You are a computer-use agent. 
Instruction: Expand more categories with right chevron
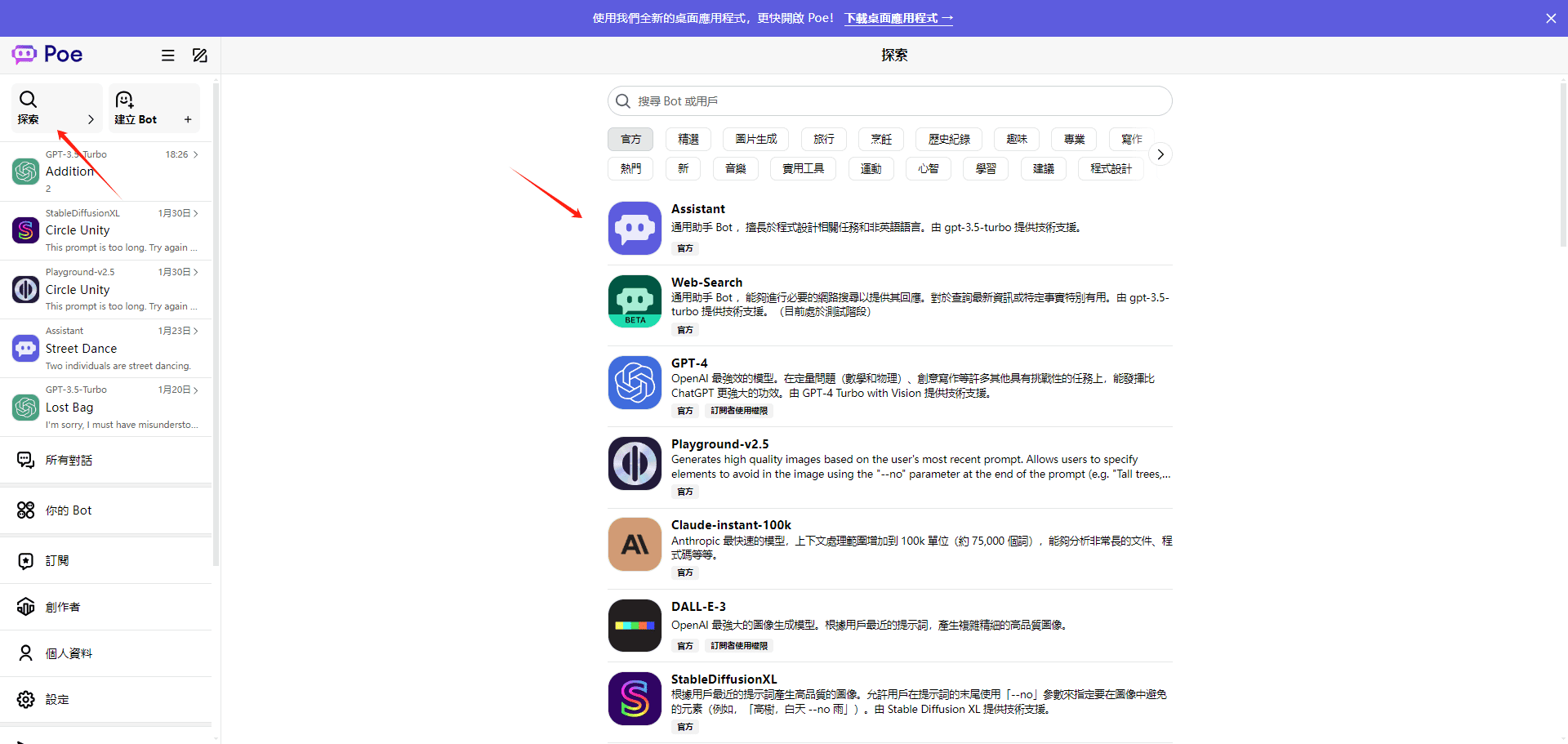[x=1160, y=154]
